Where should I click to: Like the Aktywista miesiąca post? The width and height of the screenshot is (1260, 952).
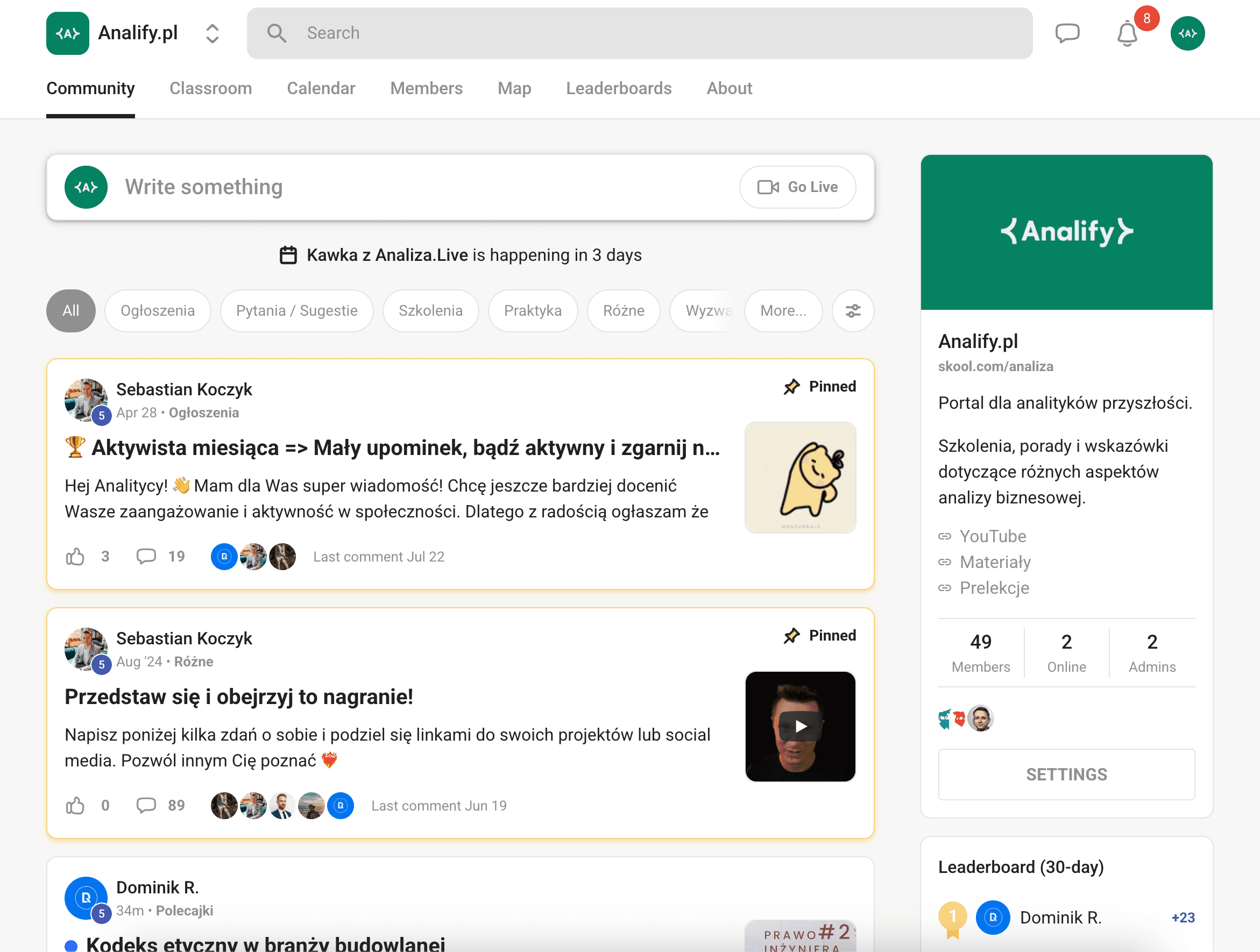pyautogui.click(x=75, y=556)
